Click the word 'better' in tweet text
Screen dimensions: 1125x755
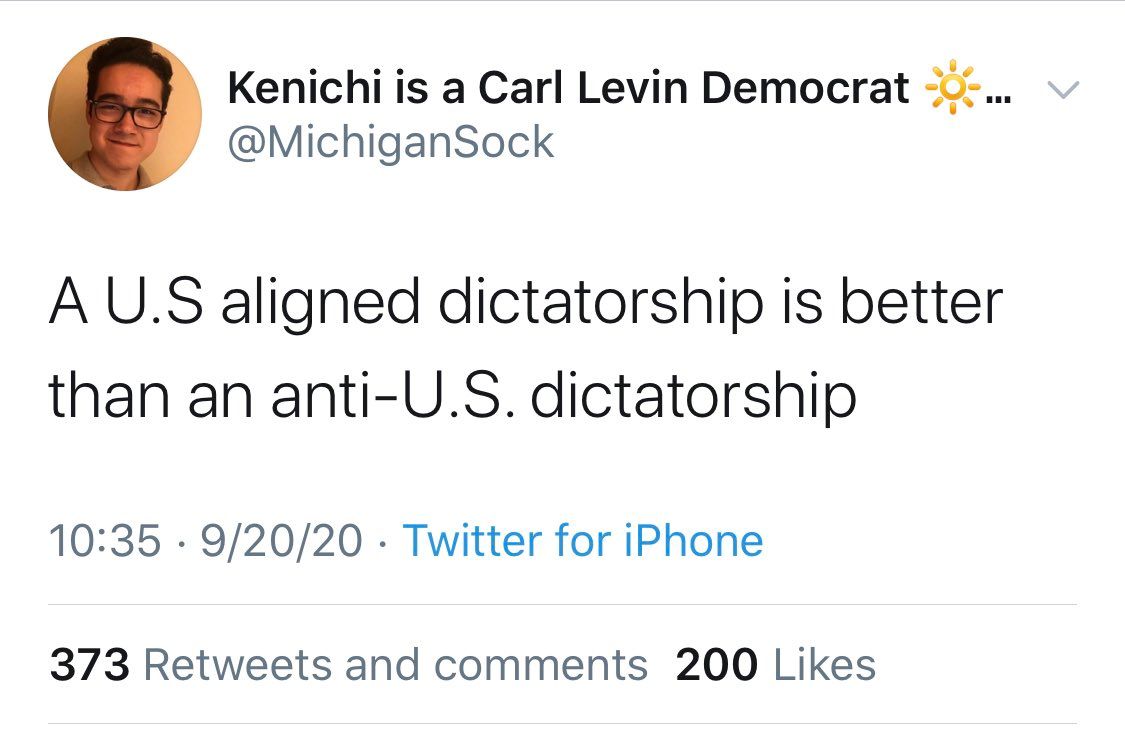click(920, 304)
